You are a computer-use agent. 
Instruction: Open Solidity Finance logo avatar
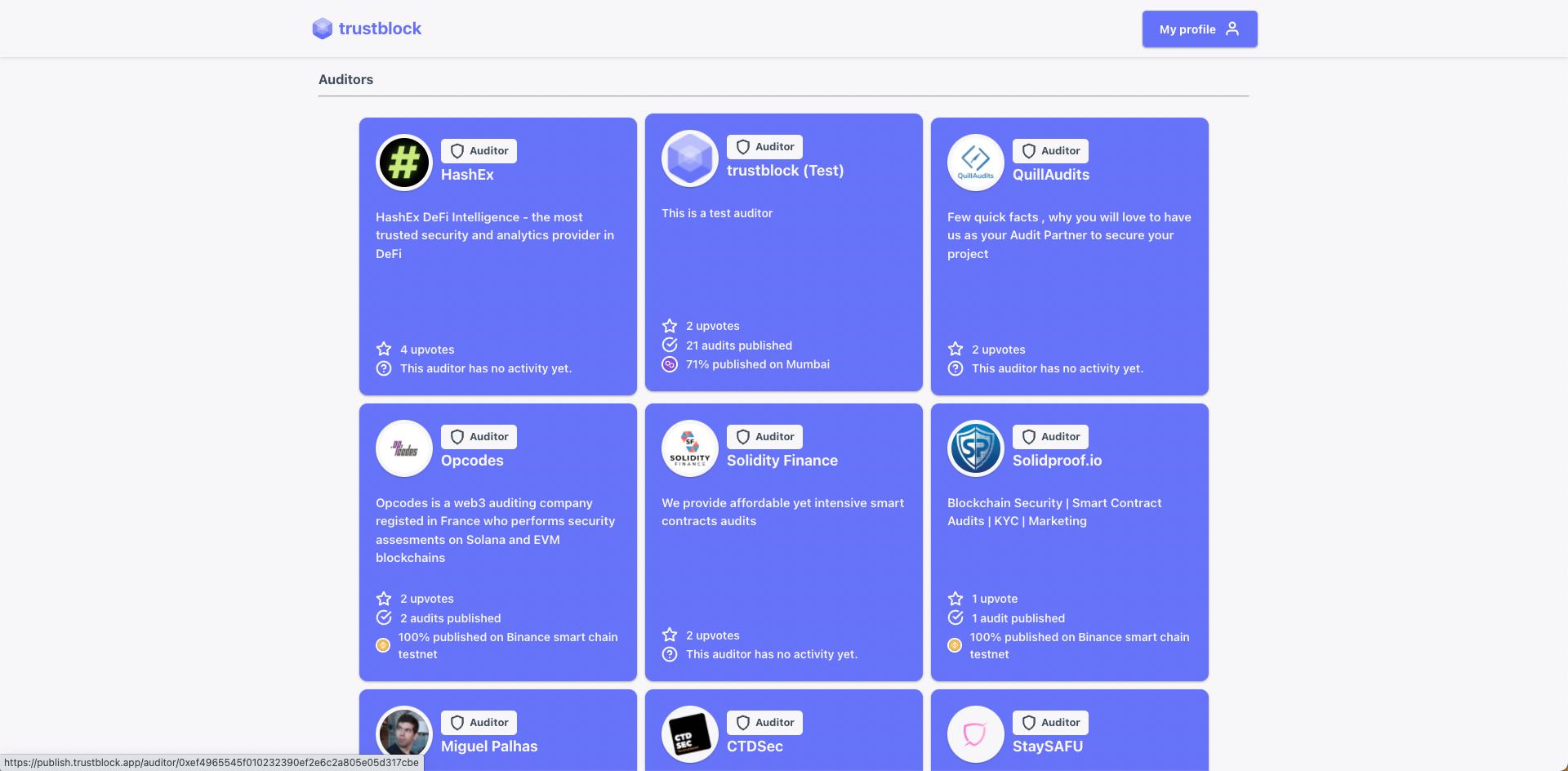coord(690,448)
